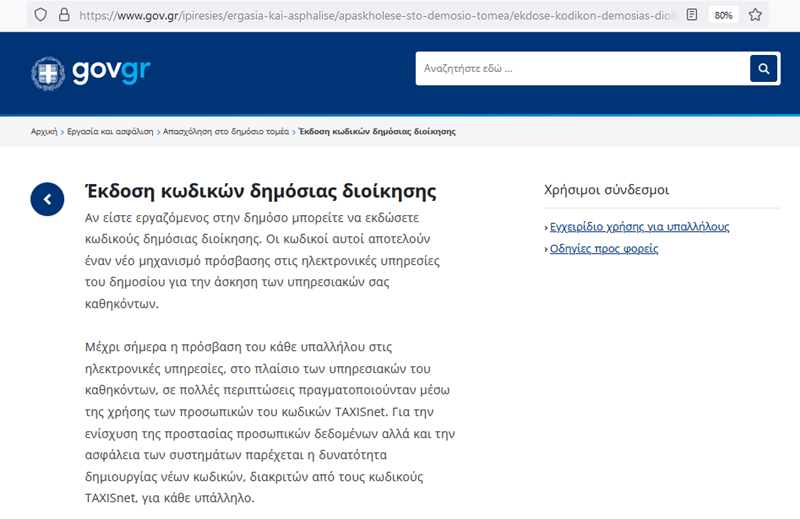The width and height of the screenshot is (800, 519).
Task: Click current breadcrumb 'Έκδοση κωδικών δημόσιας διοίκησης'
Action: coord(377,132)
